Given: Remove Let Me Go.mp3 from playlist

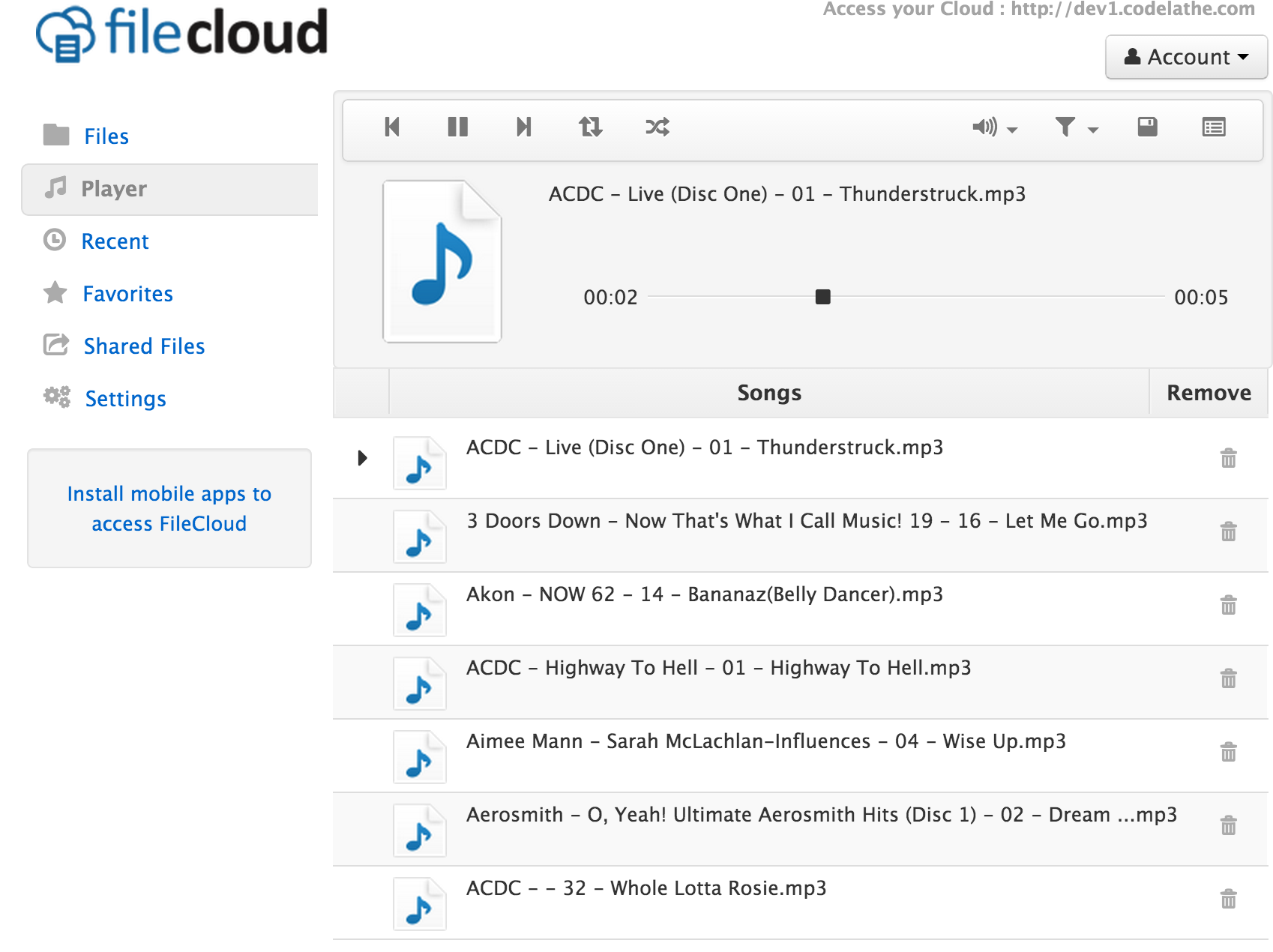Looking at the screenshot, I should click(1228, 531).
